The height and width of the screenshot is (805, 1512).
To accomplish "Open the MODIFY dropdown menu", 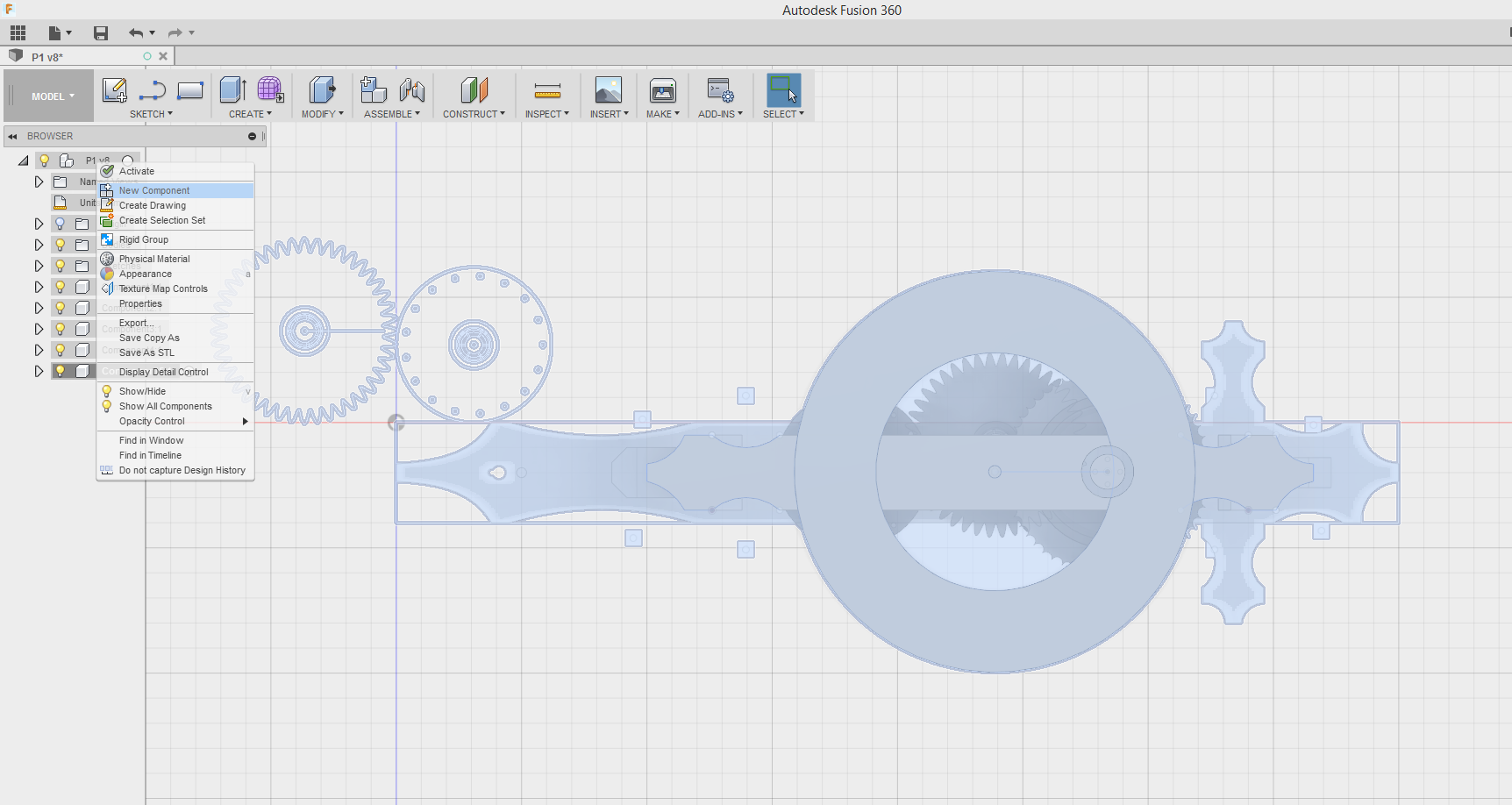I will click(323, 114).
